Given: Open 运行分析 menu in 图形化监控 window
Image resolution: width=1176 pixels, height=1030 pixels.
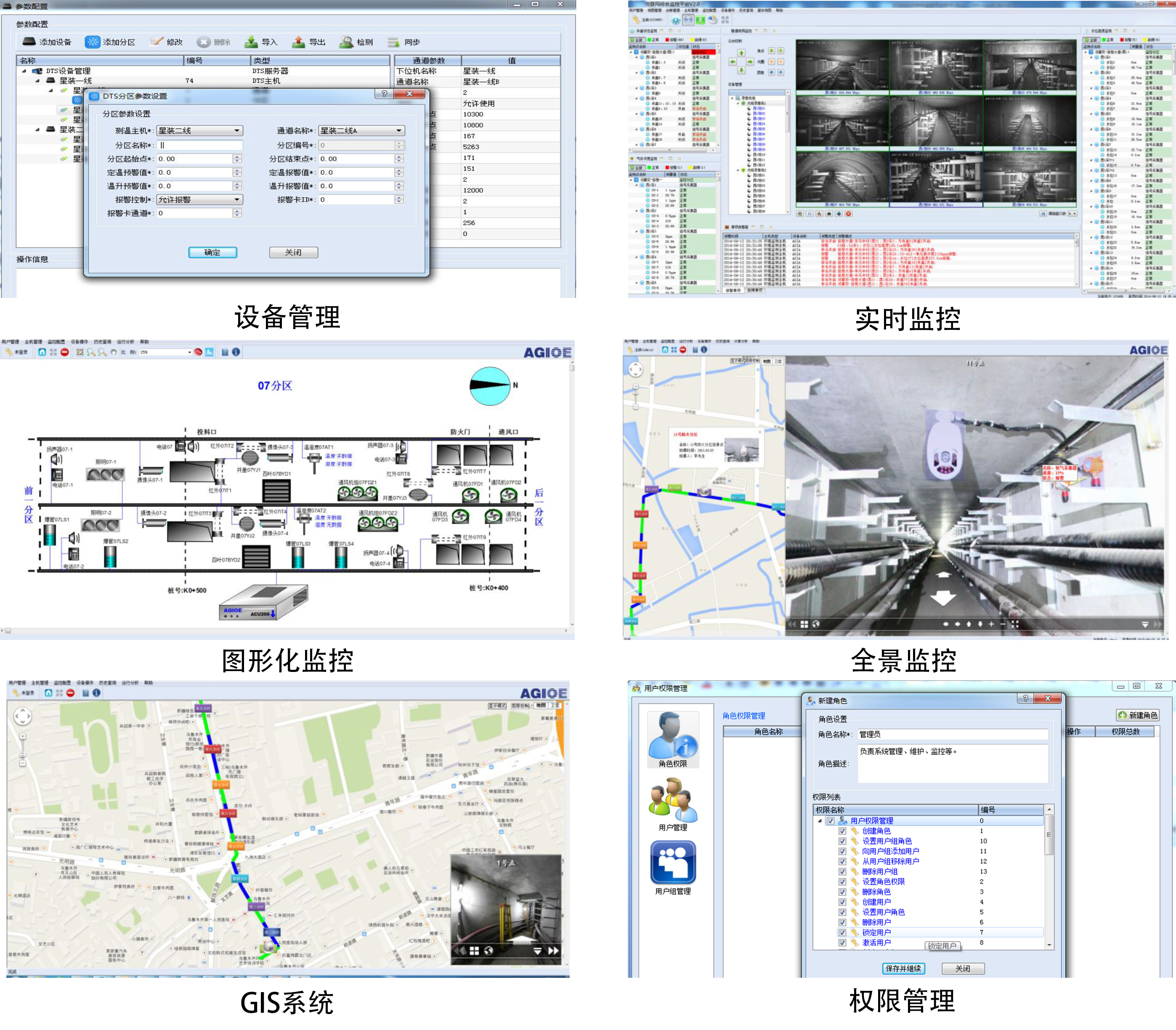Looking at the screenshot, I should point(125,341).
